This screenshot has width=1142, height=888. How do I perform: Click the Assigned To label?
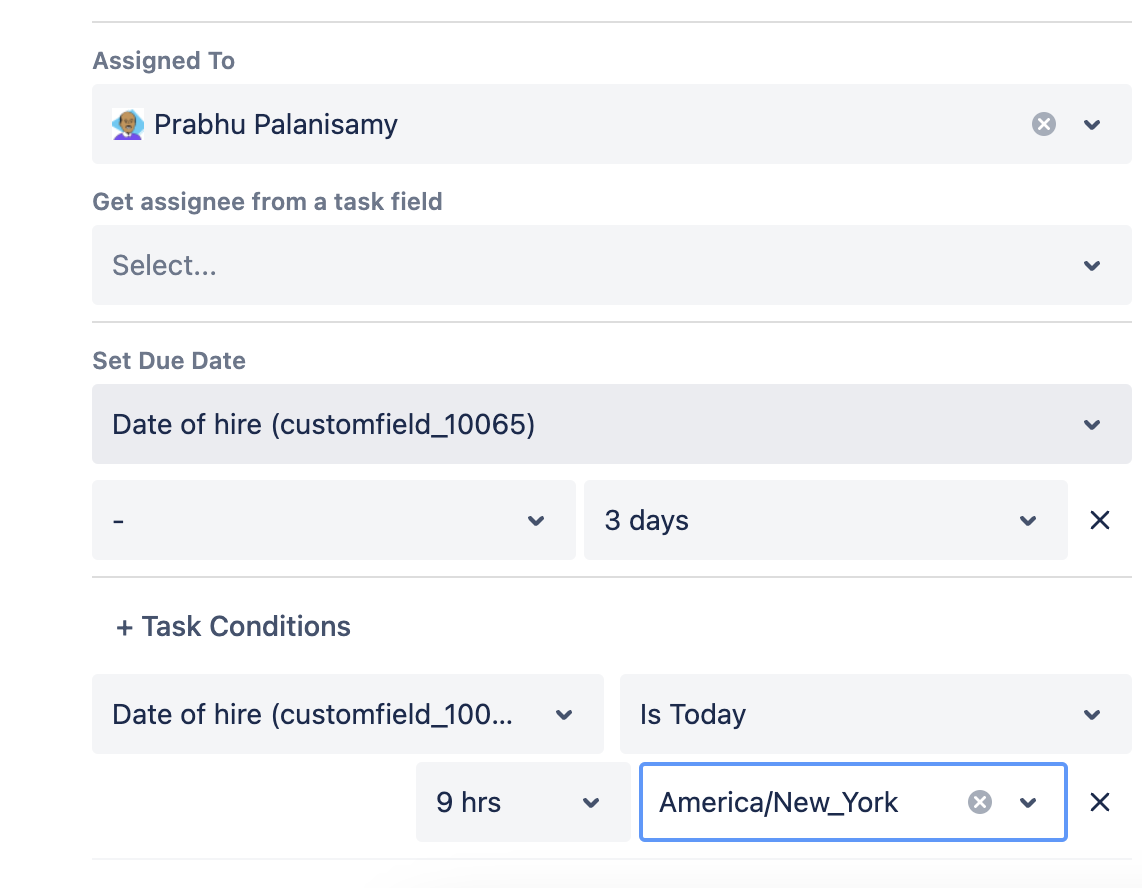pos(164,60)
